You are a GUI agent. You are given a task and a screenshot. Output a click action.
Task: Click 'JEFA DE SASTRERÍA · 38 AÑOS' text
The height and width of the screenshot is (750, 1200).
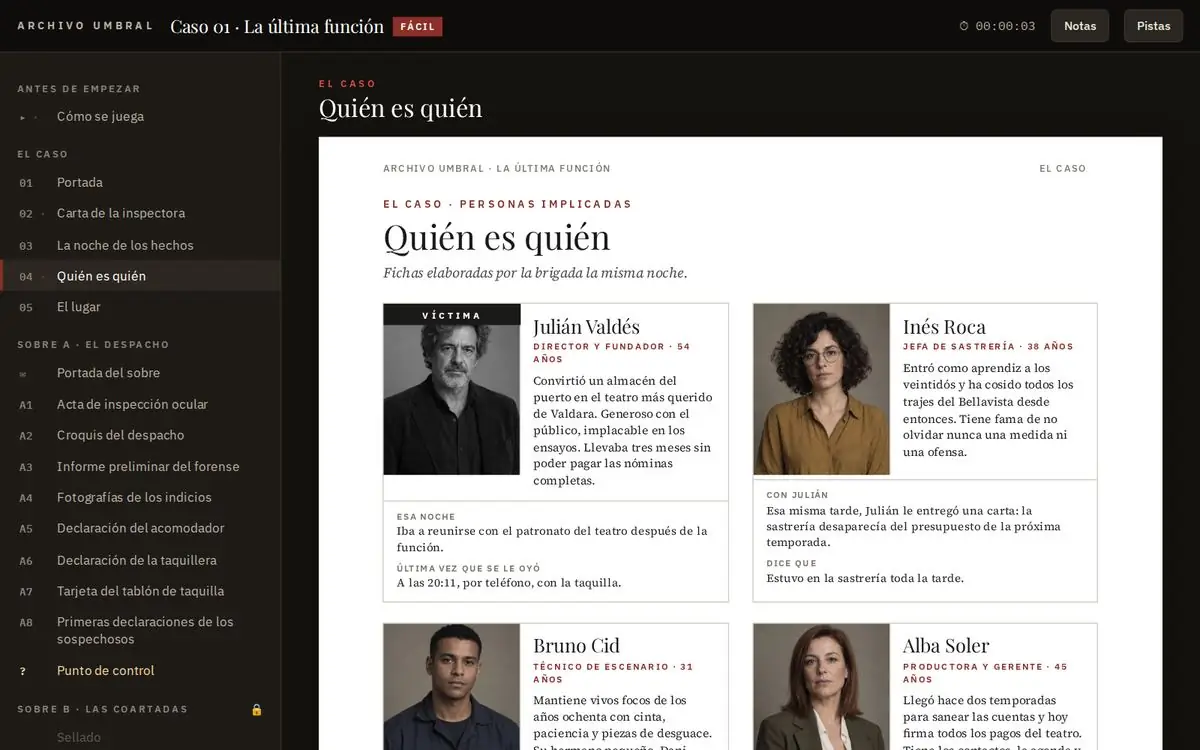988,347
